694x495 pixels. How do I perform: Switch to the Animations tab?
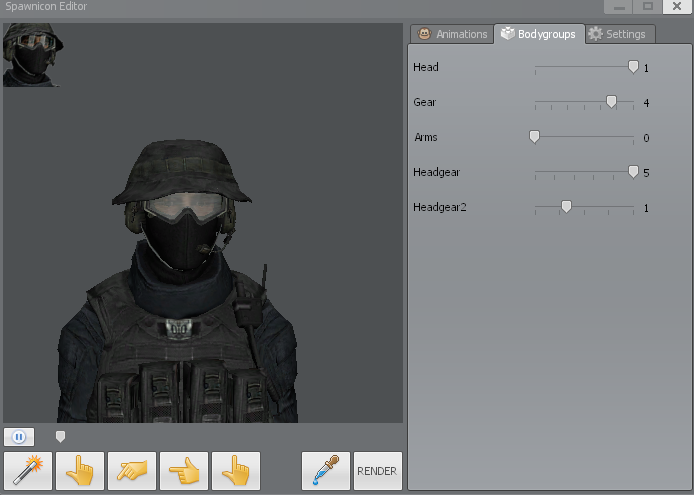click(x=452, y=34)
